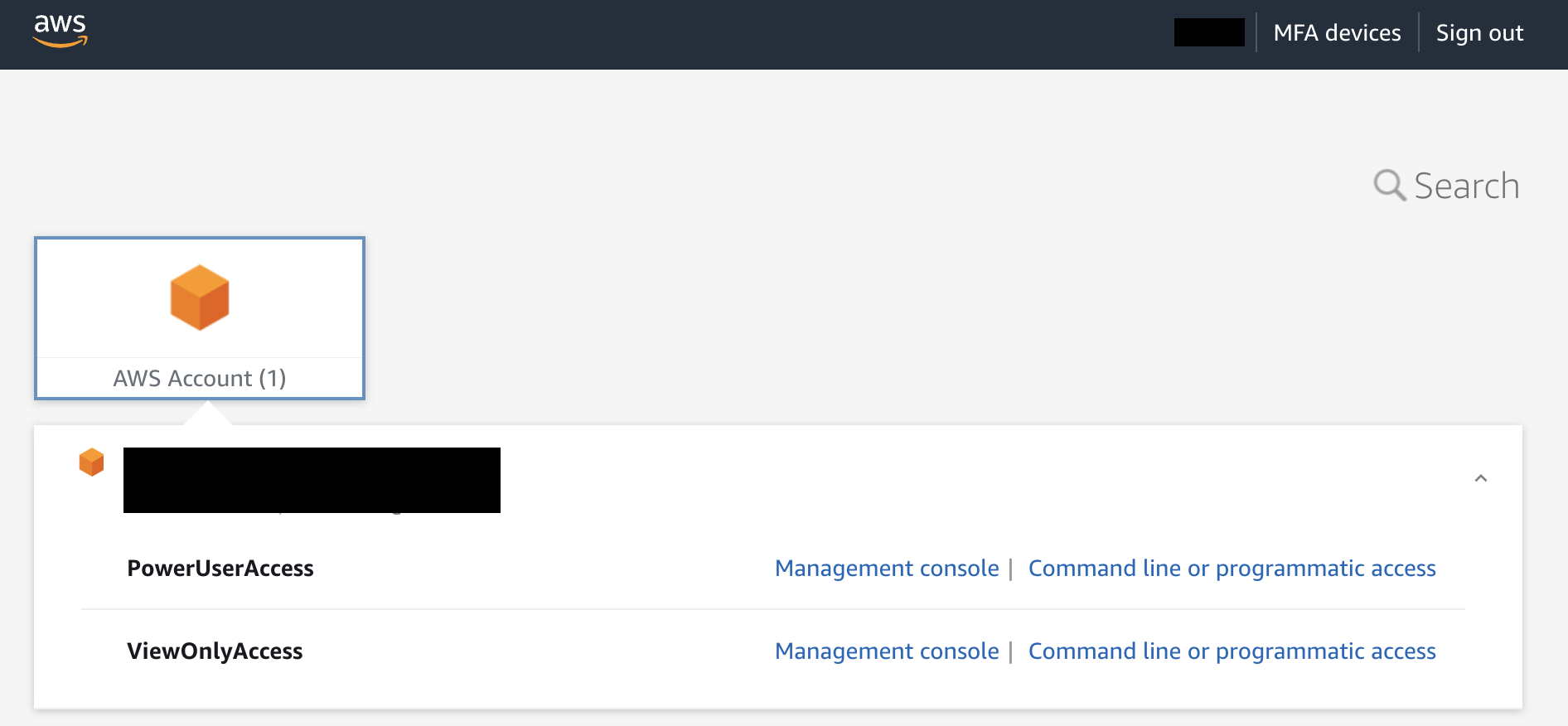Viewport: 1568px width, 726px height.
Task: Click the AWS logo in header
Action: (60, 31)
